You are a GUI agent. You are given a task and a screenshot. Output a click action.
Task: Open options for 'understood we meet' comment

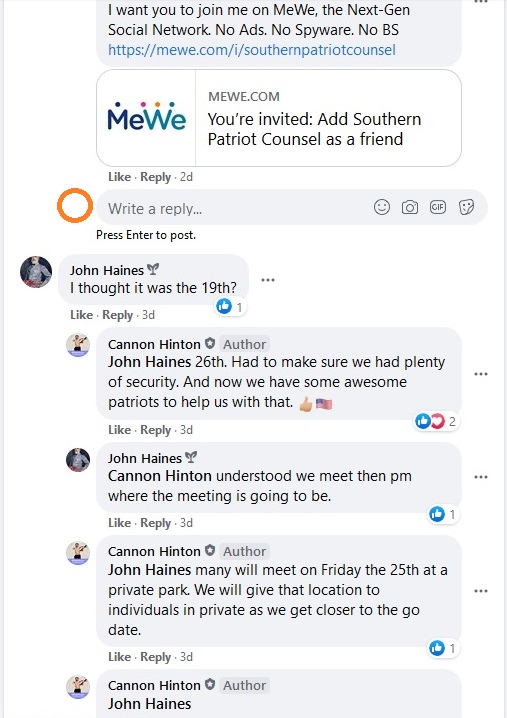[481, 477]
